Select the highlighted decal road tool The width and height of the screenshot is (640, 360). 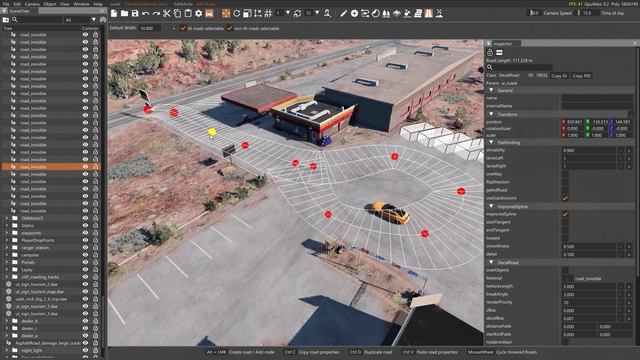click(429, 13)
